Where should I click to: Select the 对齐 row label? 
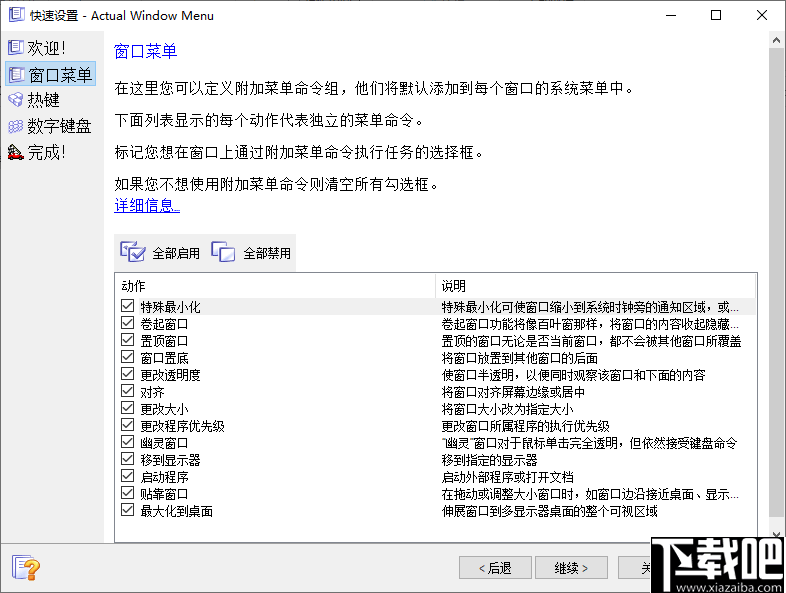[x=152, y=392]
